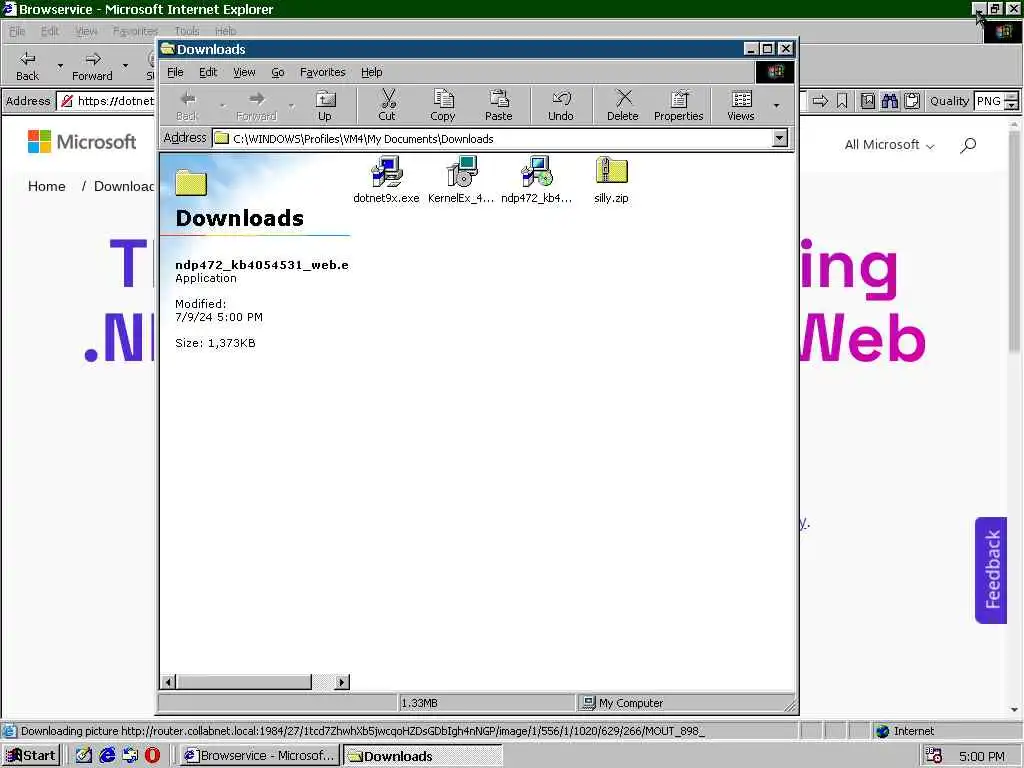Open the Tools menu in Internet Explorer
1024x768 pixels.
[x=187, y=31]
